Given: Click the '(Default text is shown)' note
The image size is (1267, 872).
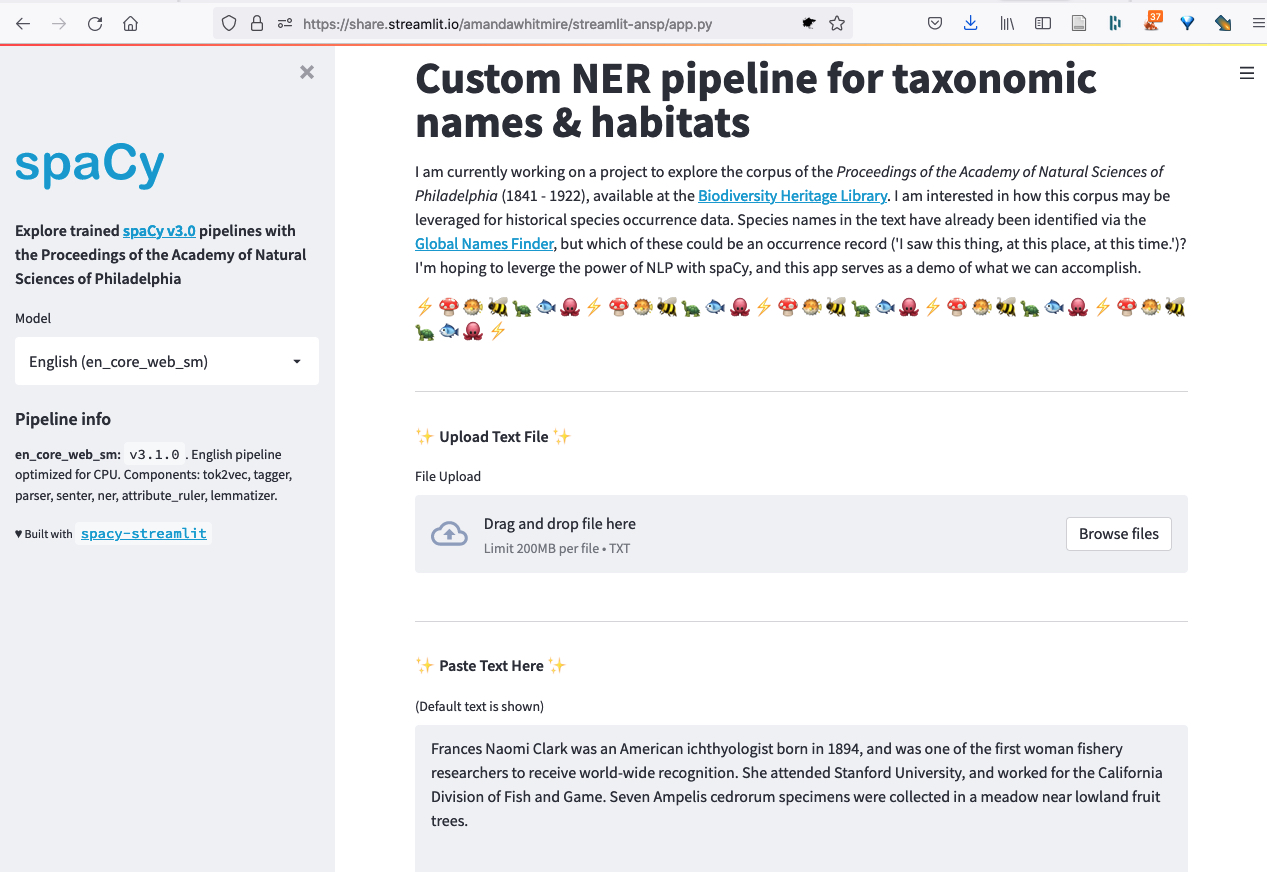Looking at the screenshot, I should point(479,706).
